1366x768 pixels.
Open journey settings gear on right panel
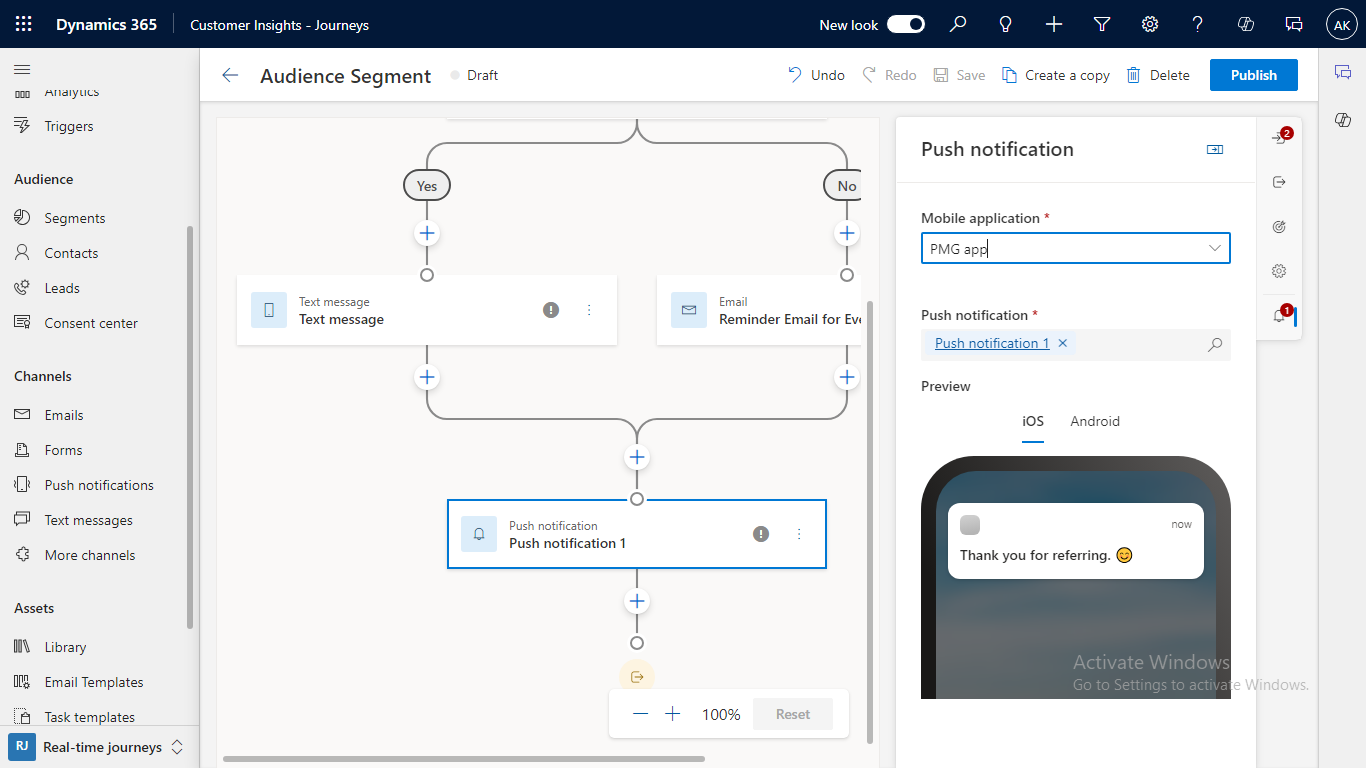tap(1278, 271)
